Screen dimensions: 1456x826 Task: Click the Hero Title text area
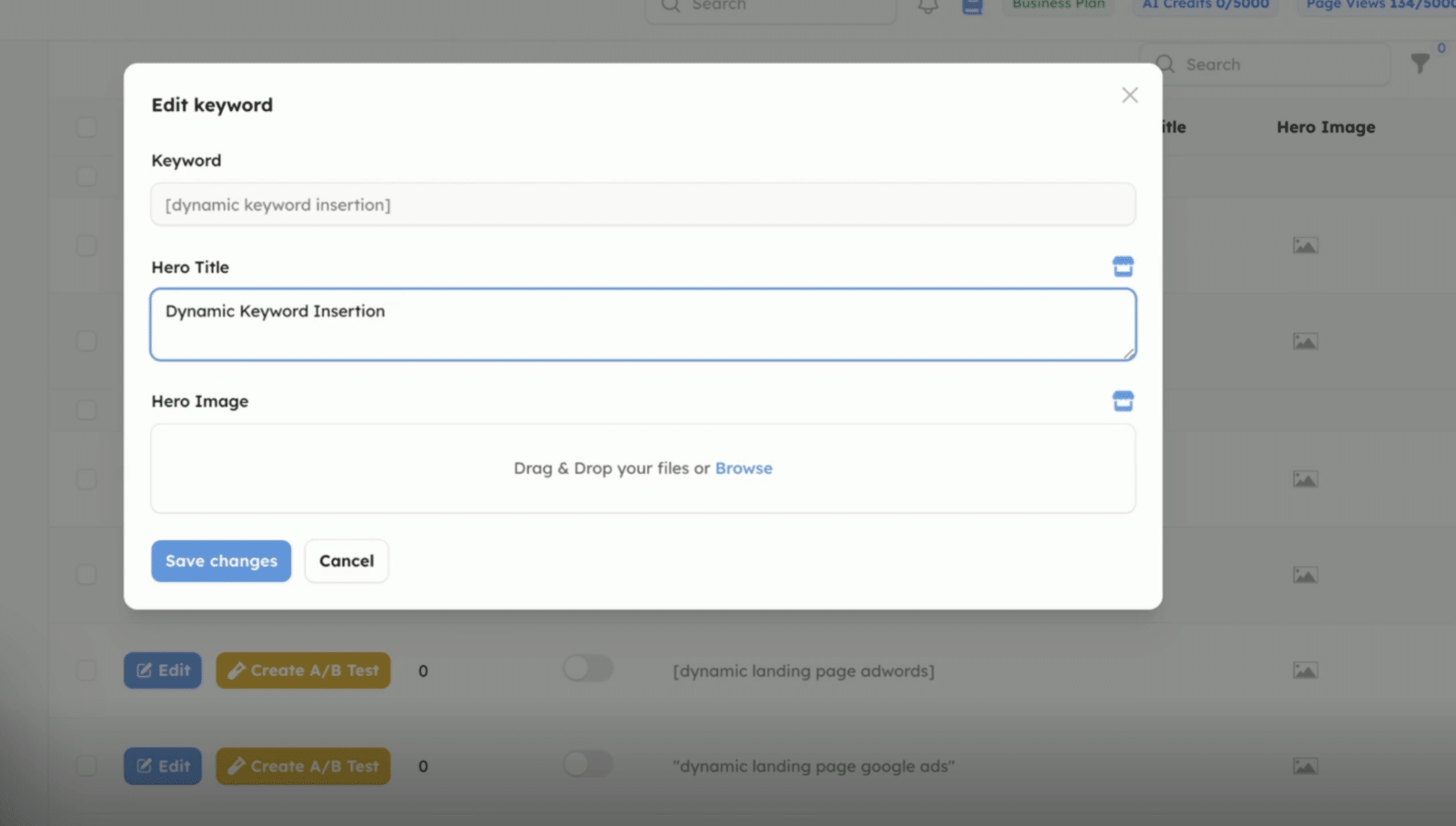[x=643, y=324]
